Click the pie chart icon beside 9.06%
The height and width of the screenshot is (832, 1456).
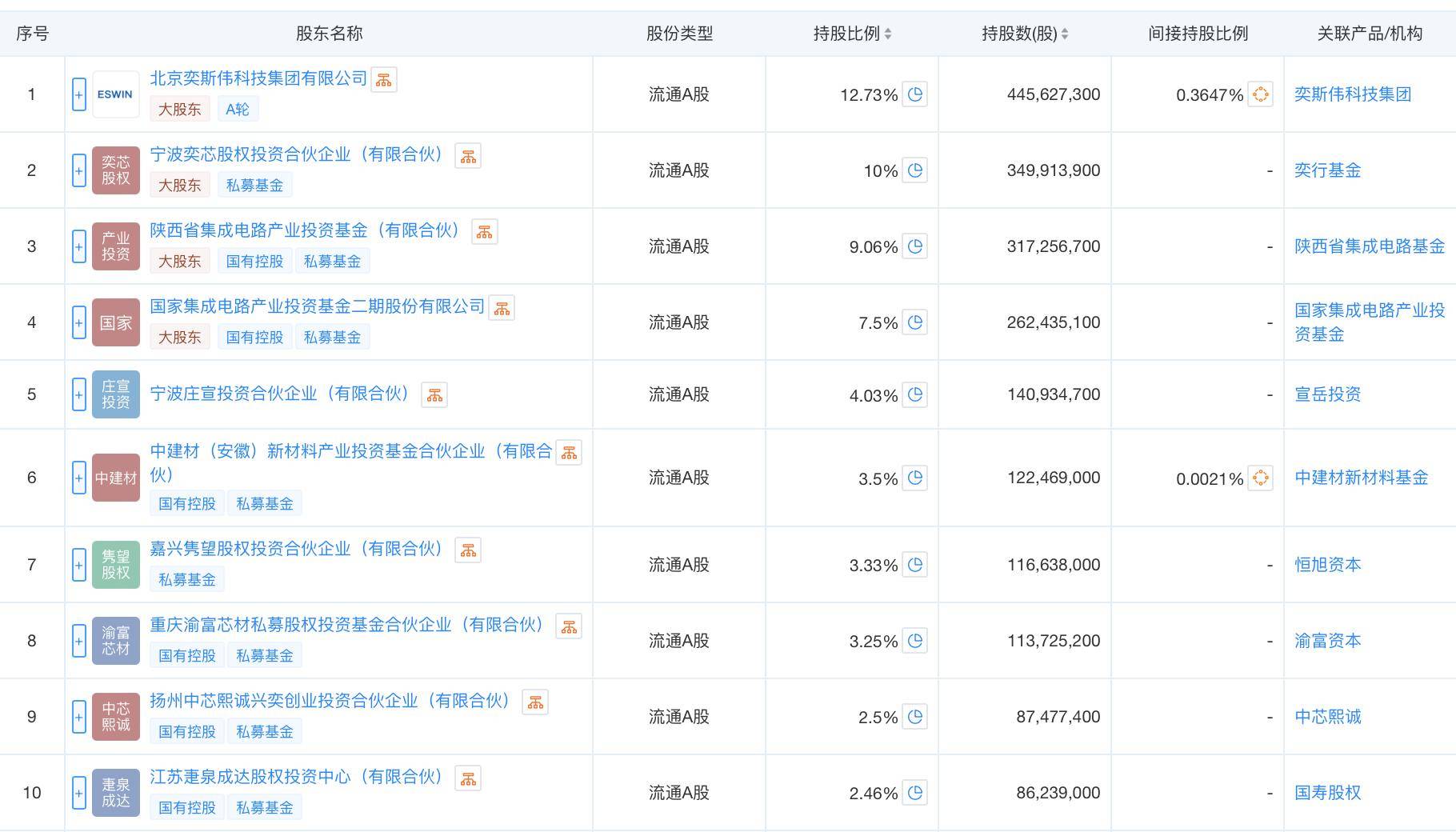click(914, 246)
